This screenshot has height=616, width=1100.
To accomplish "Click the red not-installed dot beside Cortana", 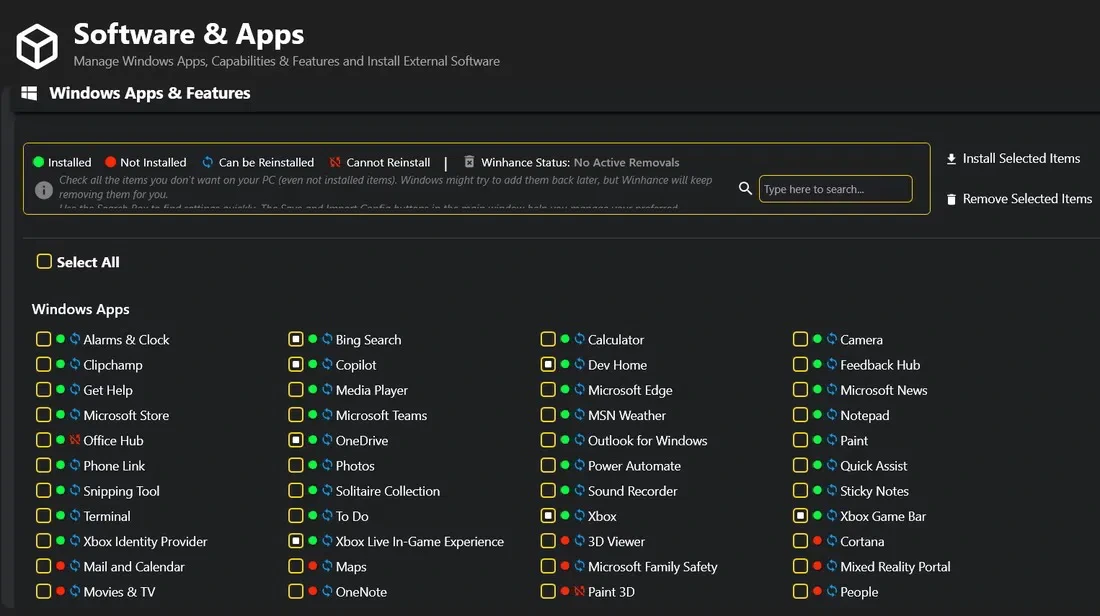I will click(x=817, y=541).
